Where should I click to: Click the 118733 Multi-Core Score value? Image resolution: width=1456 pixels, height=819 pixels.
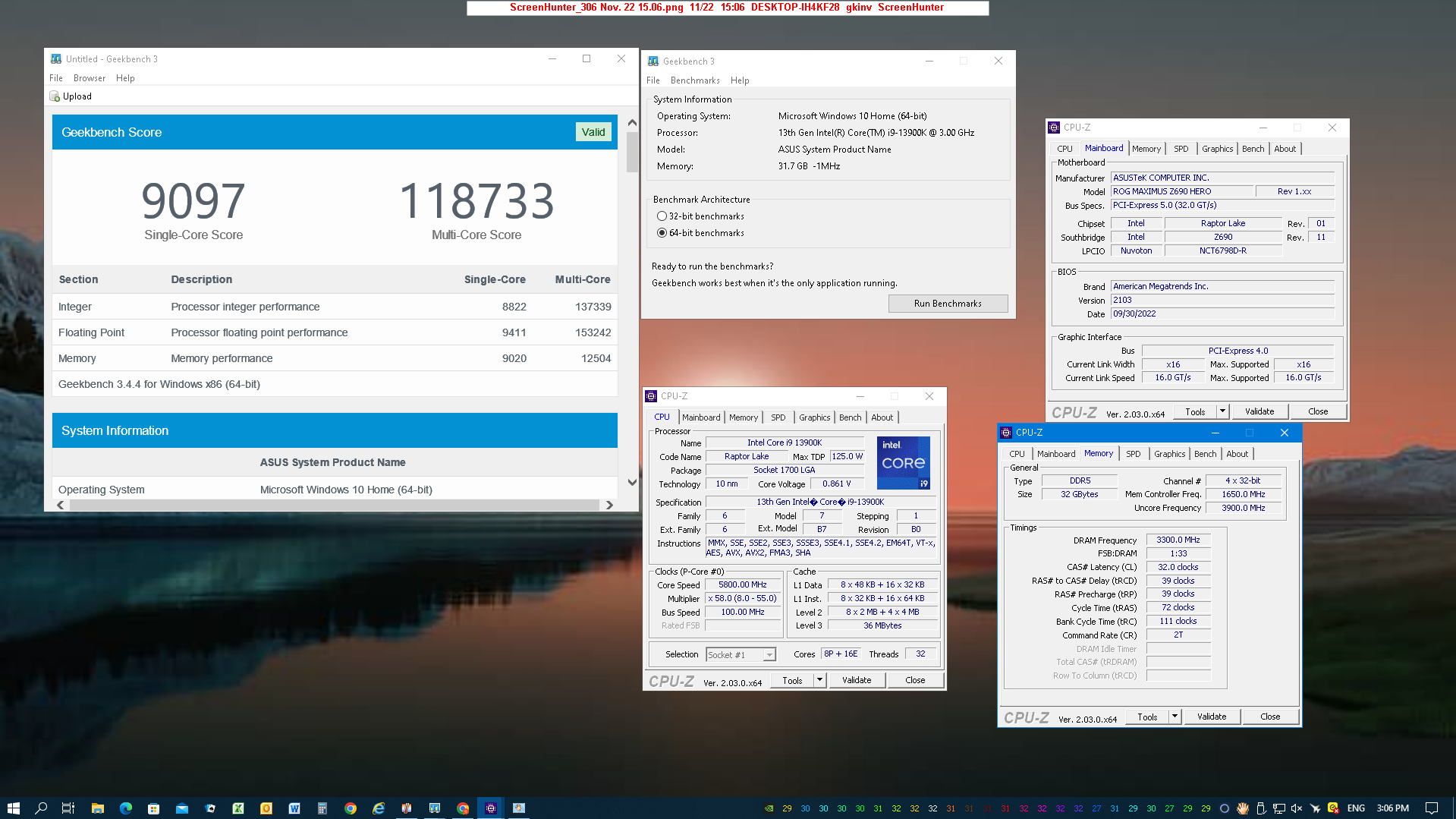(476, 201)
